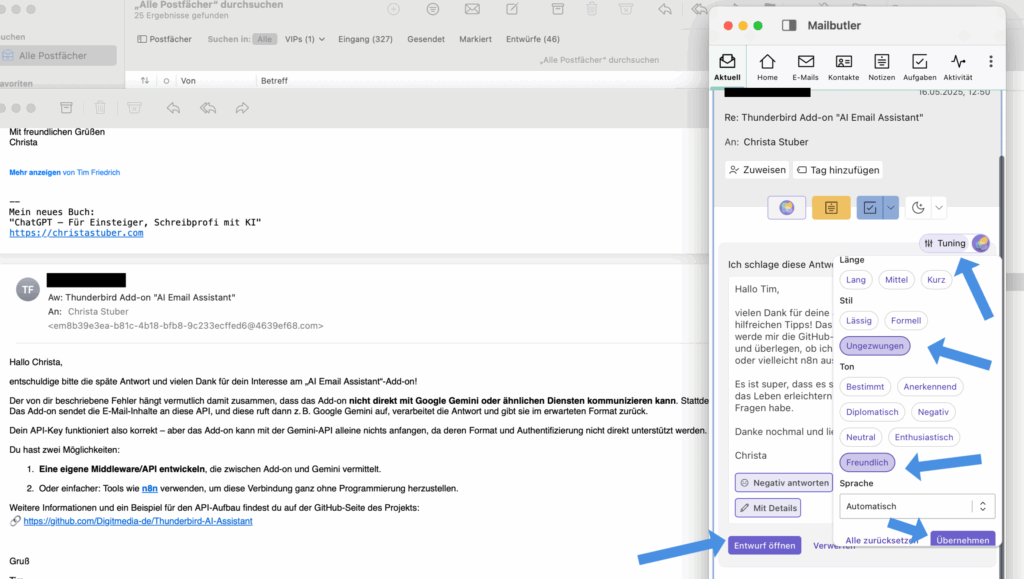Open Notizen tab in Mailbutler
Screen dimensions: 1024x579
[x=882, y=67]
